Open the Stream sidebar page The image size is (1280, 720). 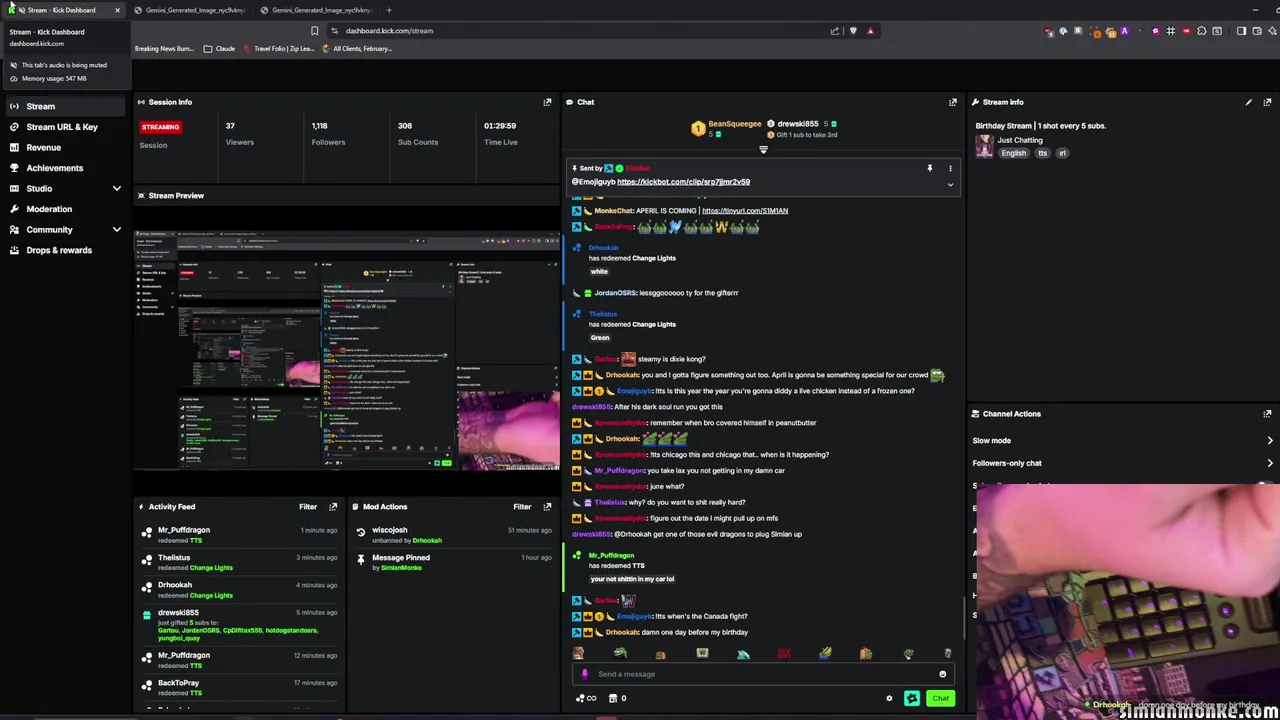pyautogui.click(x=65, y=106)
